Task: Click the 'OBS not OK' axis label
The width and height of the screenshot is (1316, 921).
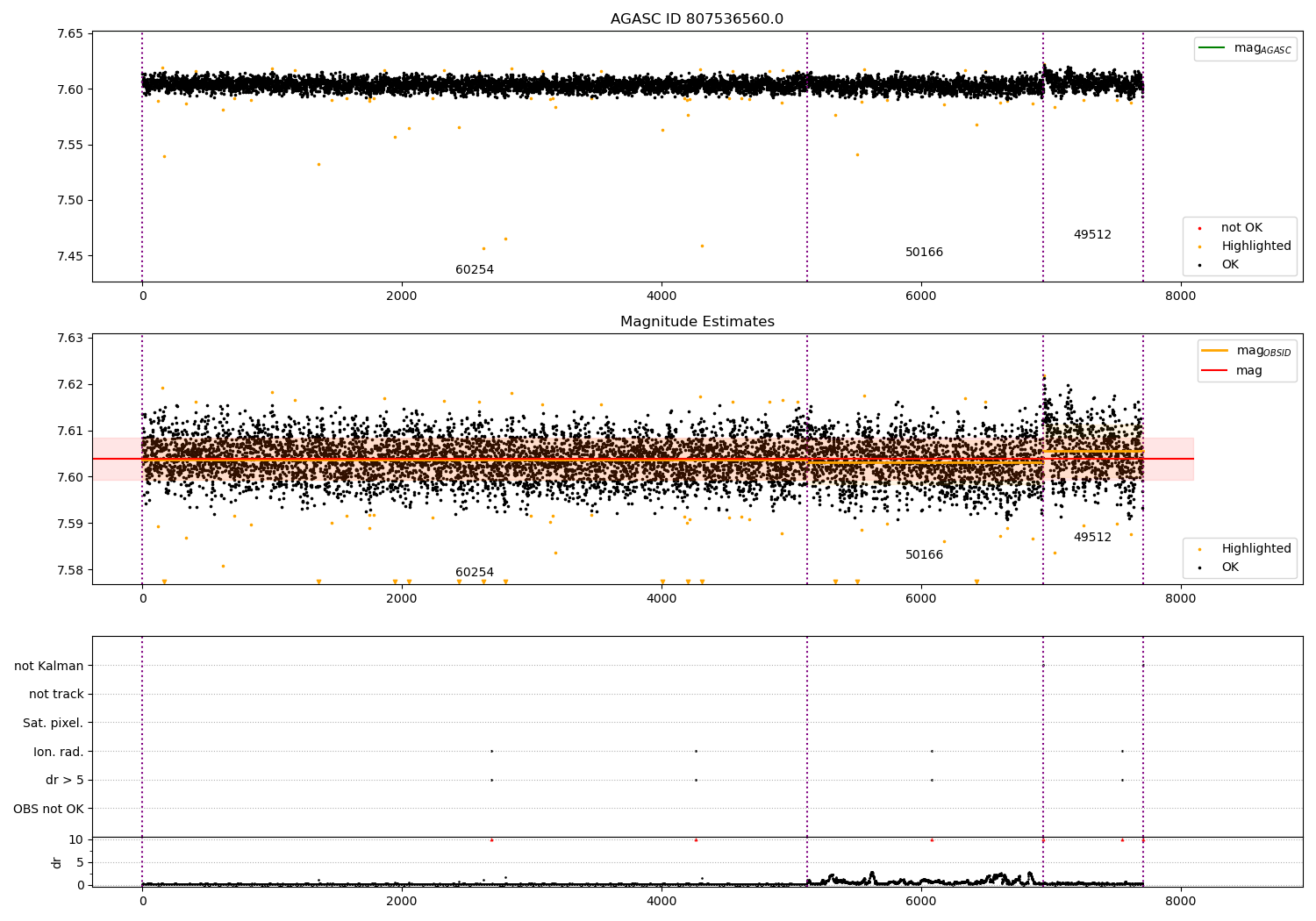Action: (x=48, y=810)
